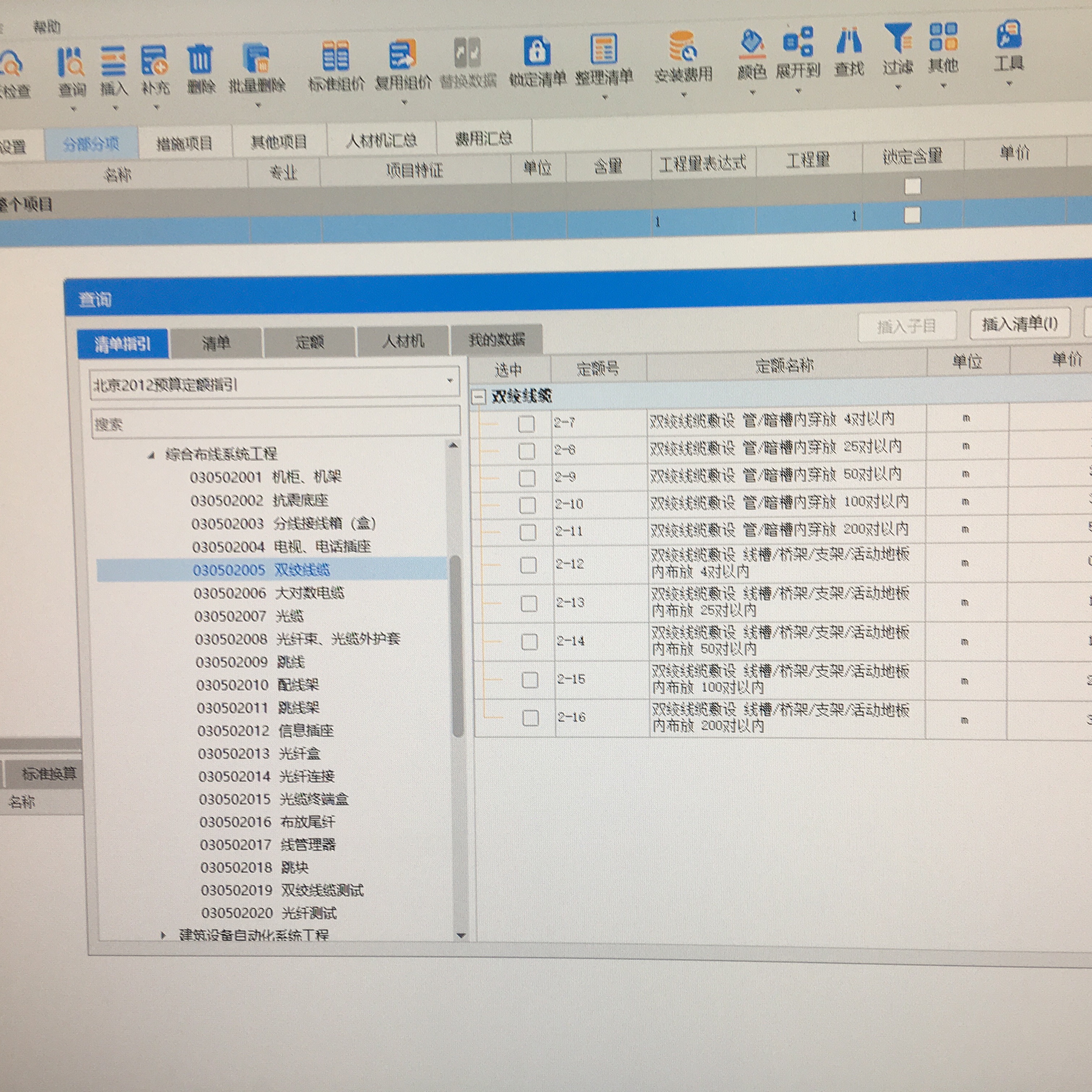Open dropdown arrow under 工具 button
Screen dimensions: 1092x1092
(1009, 84)
